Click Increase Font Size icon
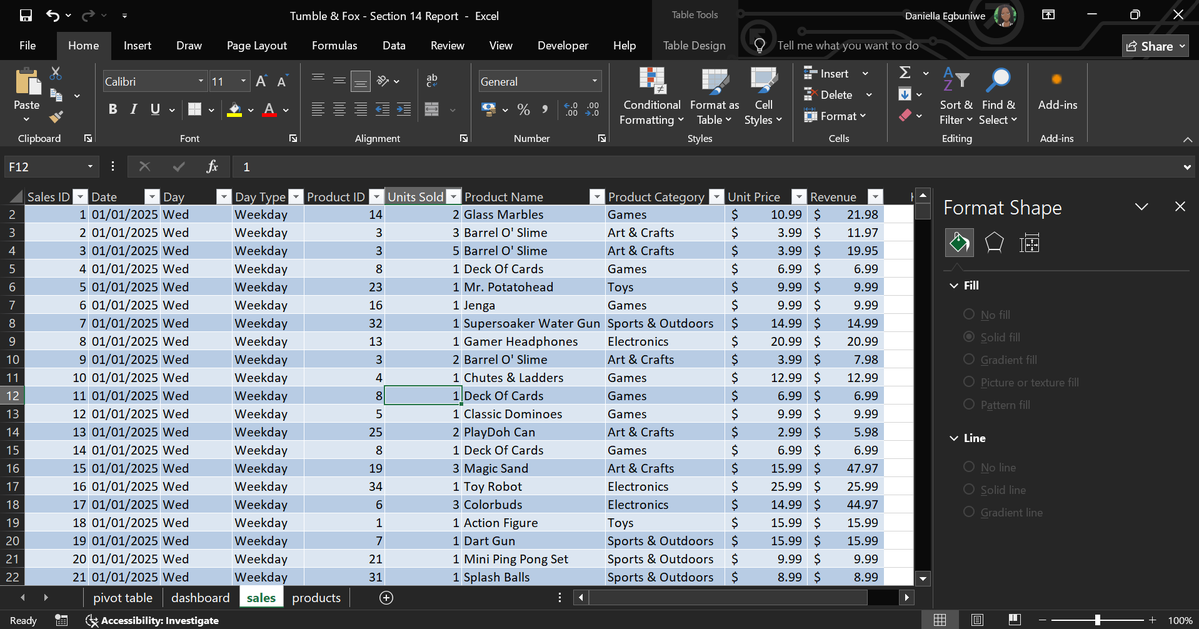This screenshot has width=1199, height=629. click(261, 81)
